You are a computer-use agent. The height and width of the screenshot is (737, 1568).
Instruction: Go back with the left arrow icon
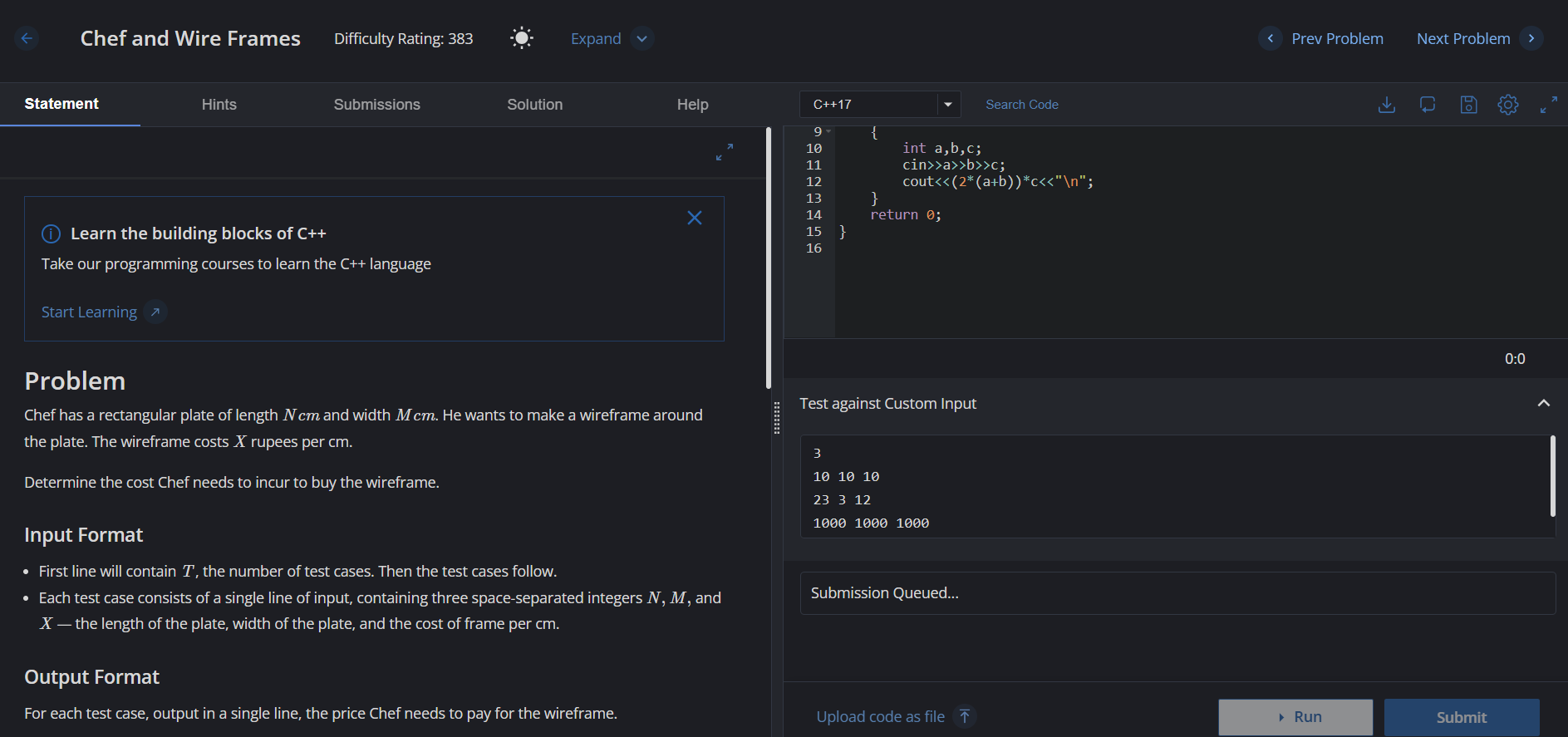27,38
